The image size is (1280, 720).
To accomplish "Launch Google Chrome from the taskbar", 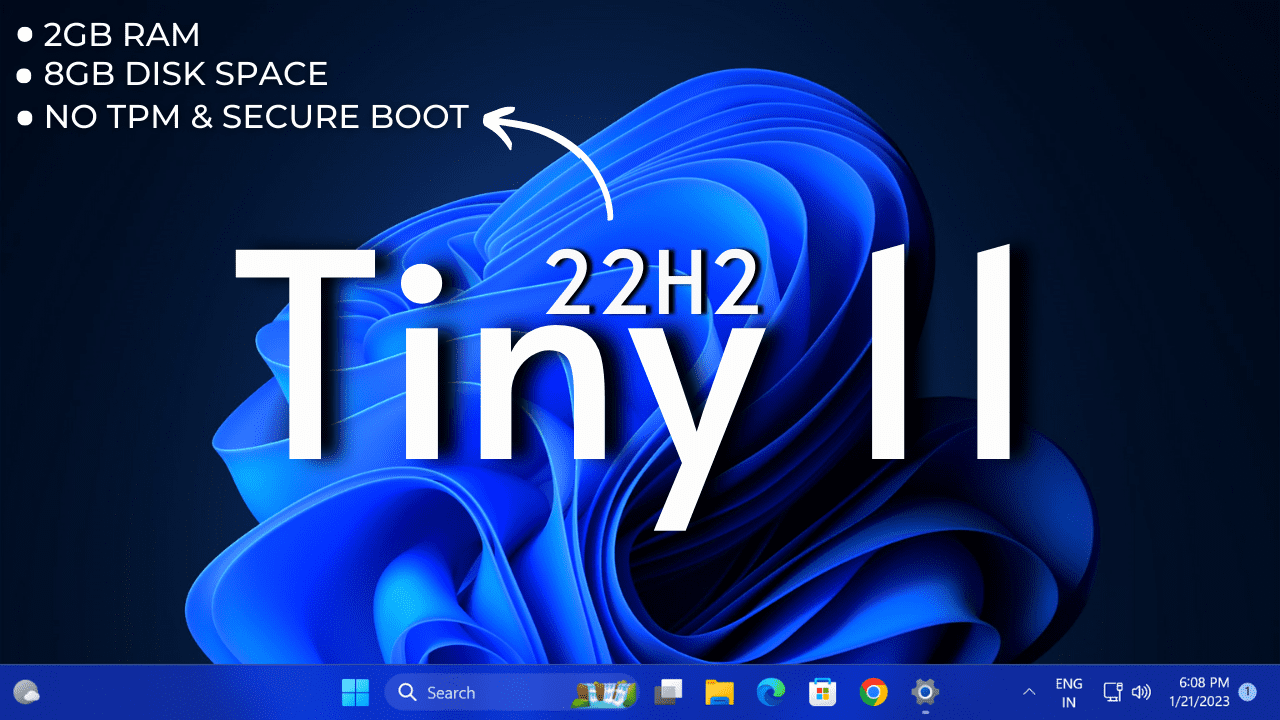I will (x=874, y=692).
